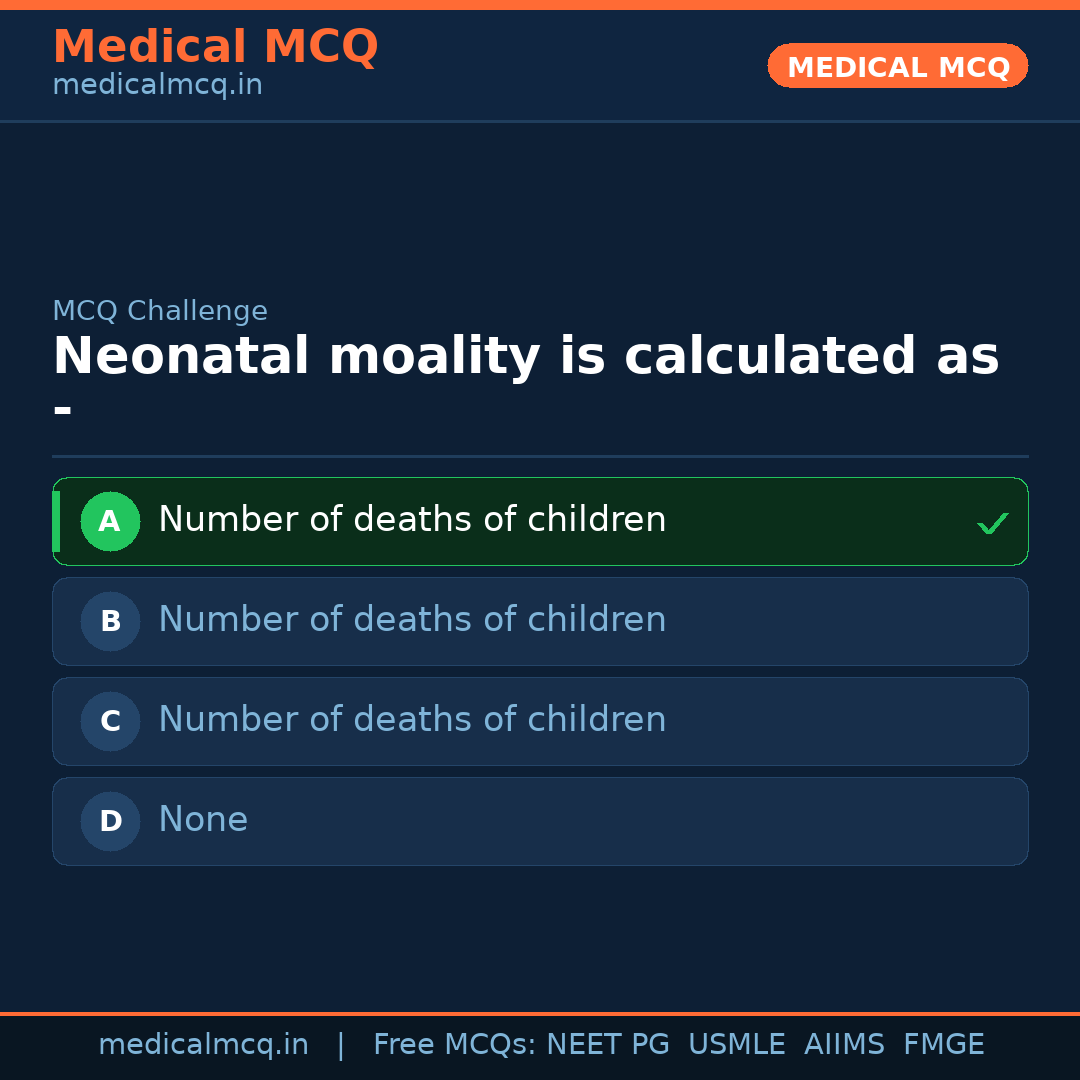1080x1080 pixels.
Task: Expand answer option C card
Action: pyautogui.click(x=540, y=721)
